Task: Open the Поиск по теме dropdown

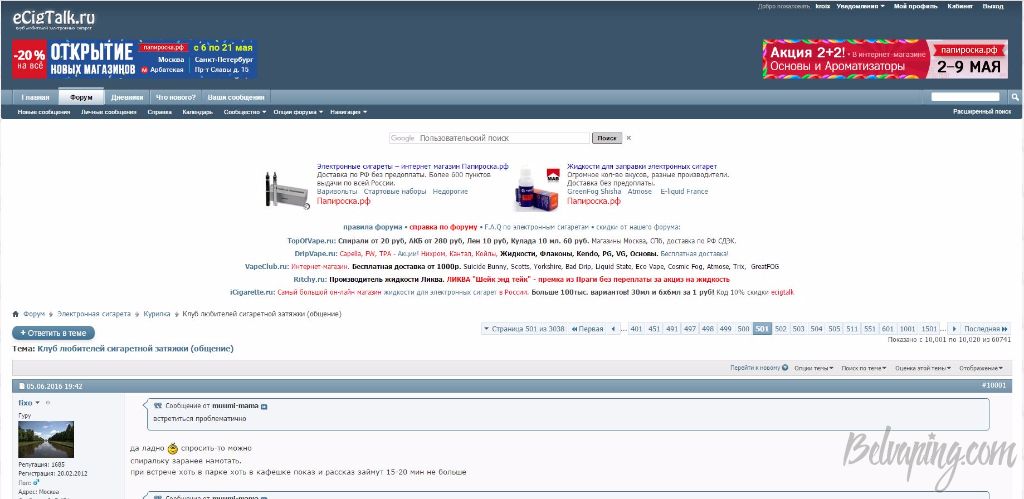Action: 863,368
